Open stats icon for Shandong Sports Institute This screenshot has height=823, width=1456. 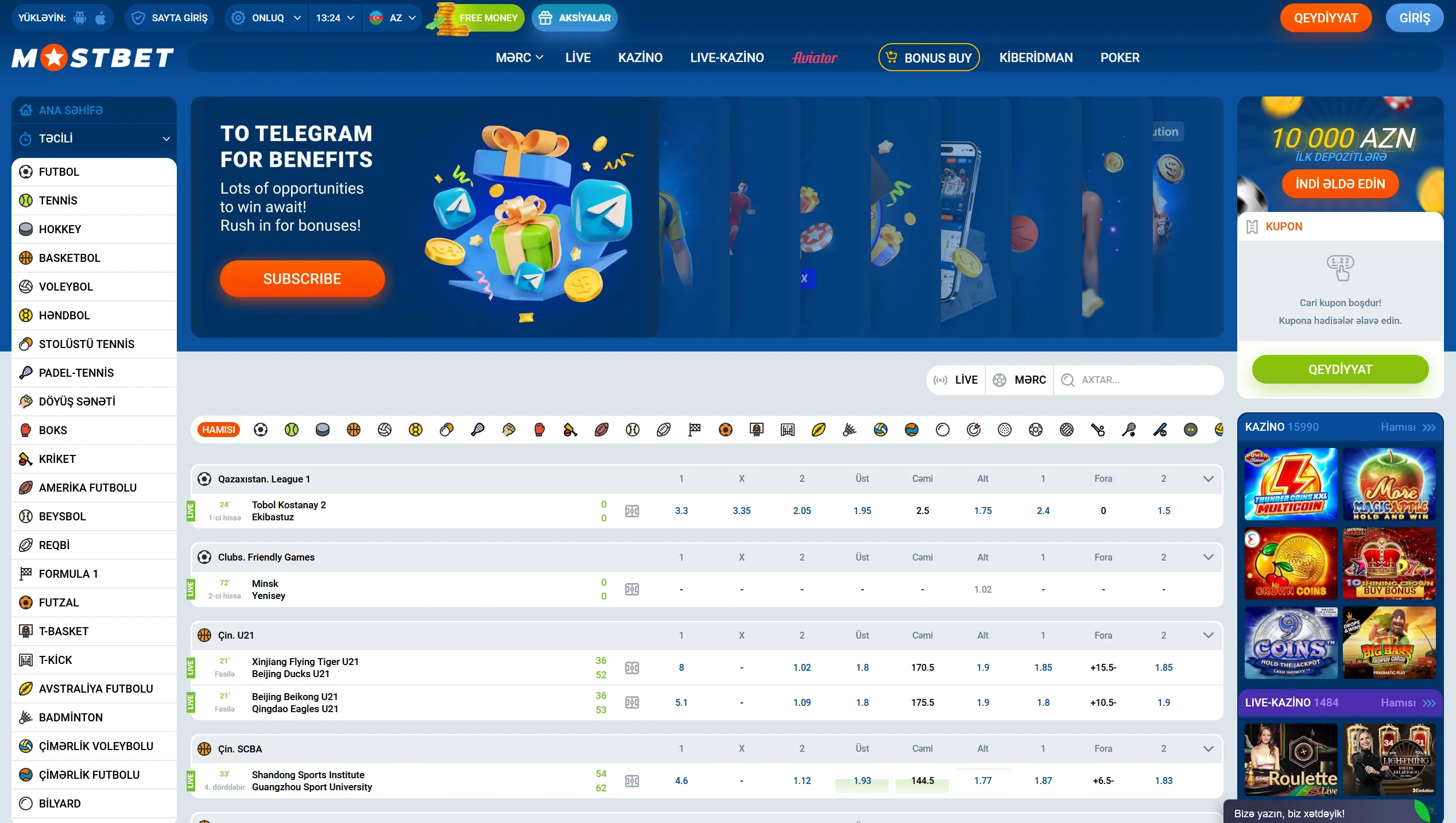632,781
